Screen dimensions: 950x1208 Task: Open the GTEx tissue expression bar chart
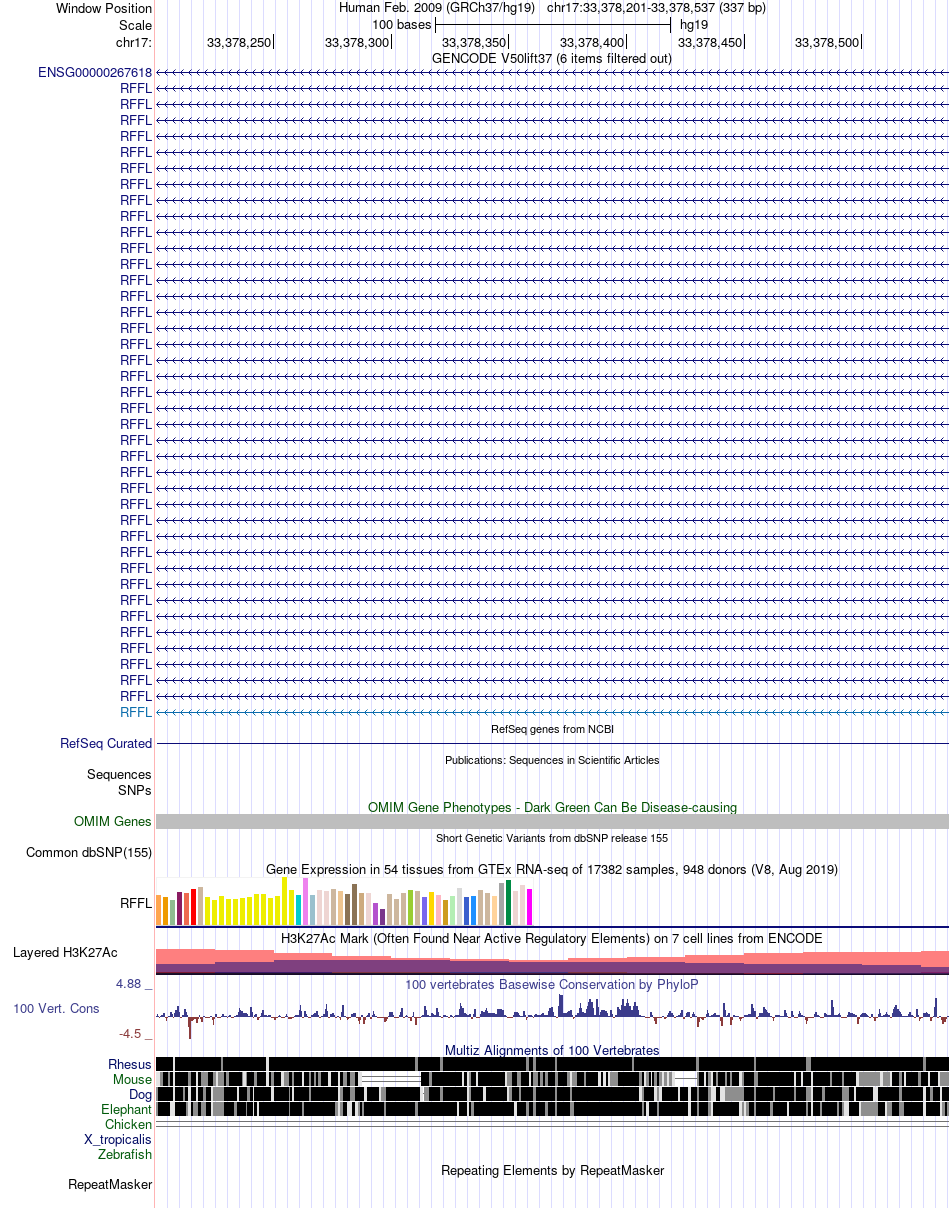coord(345,901)
